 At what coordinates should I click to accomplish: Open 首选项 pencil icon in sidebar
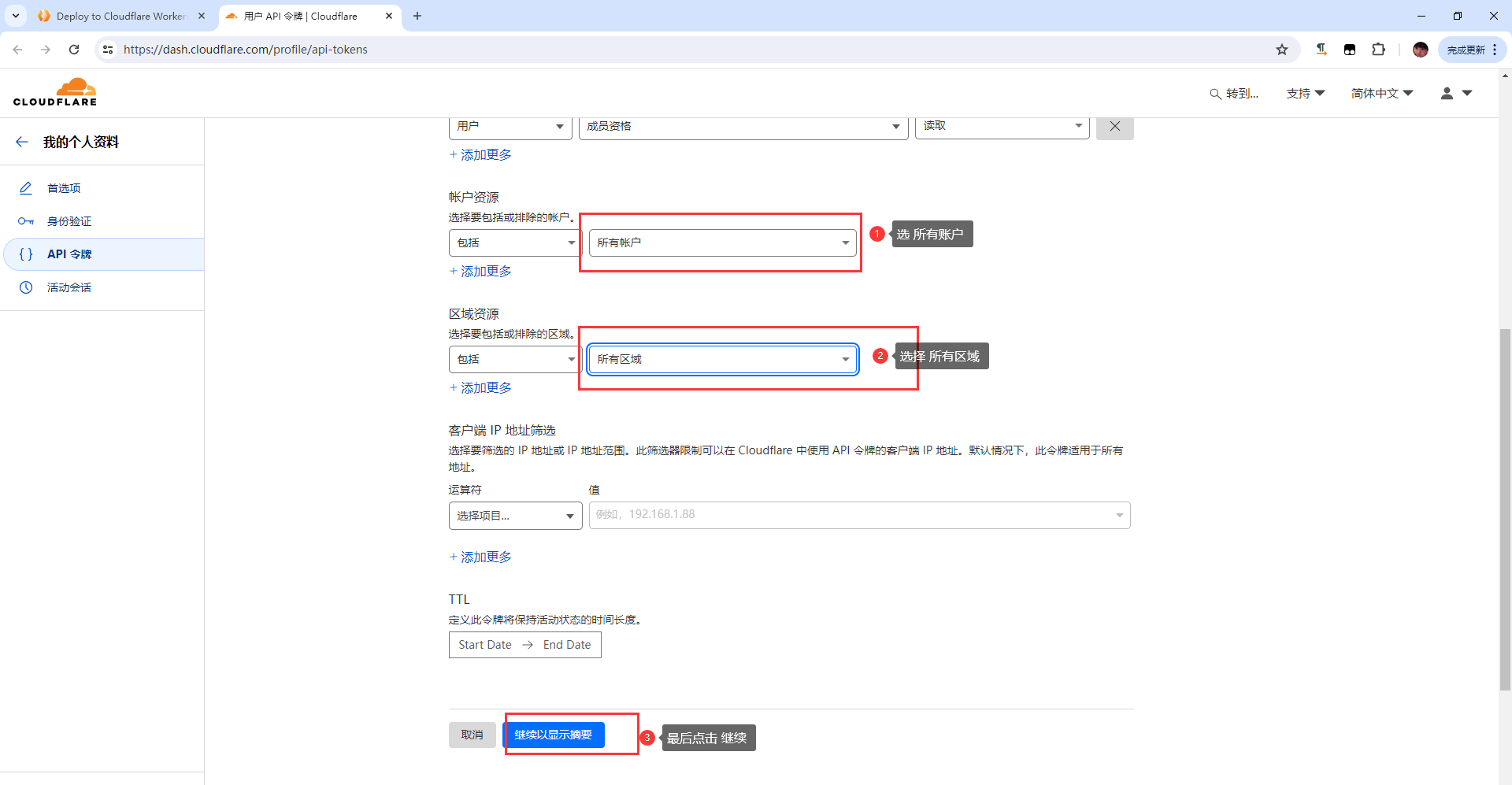point(26,188)
